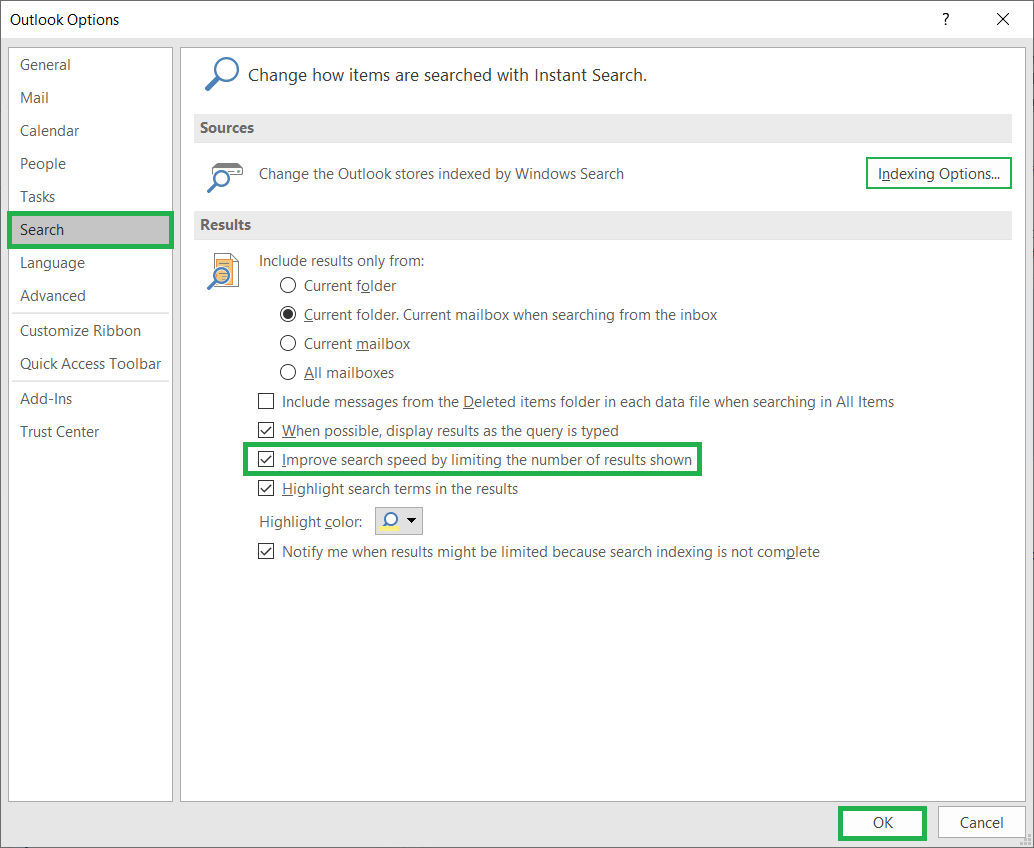Click the Sources section heading

227,127
